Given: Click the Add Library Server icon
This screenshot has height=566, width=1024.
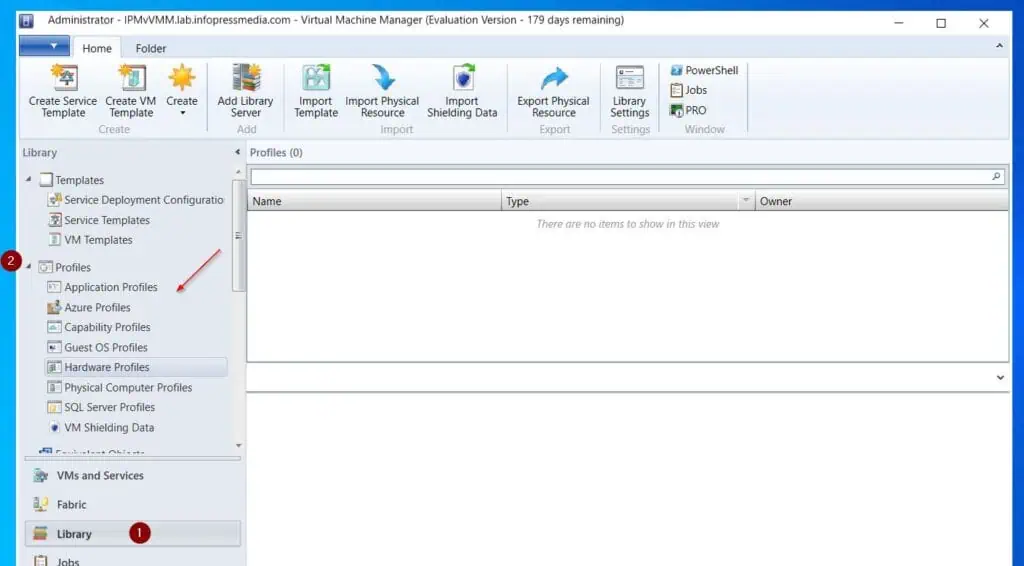Looking at the screenshot, I should click(246, 78).
